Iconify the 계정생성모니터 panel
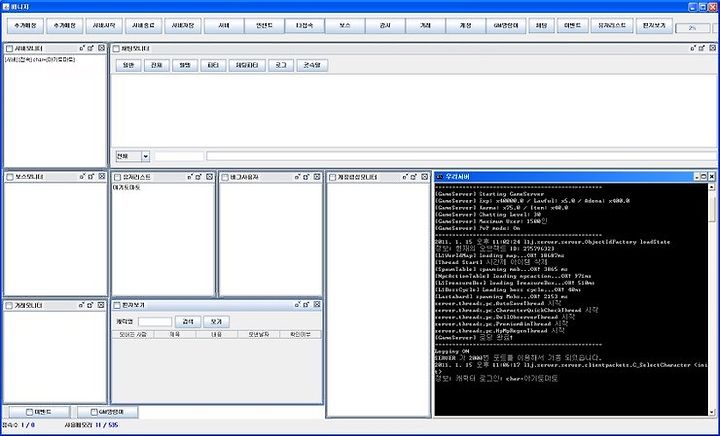Screen dimensions: 720x436 pyautogui.click(x=405, y=177)
